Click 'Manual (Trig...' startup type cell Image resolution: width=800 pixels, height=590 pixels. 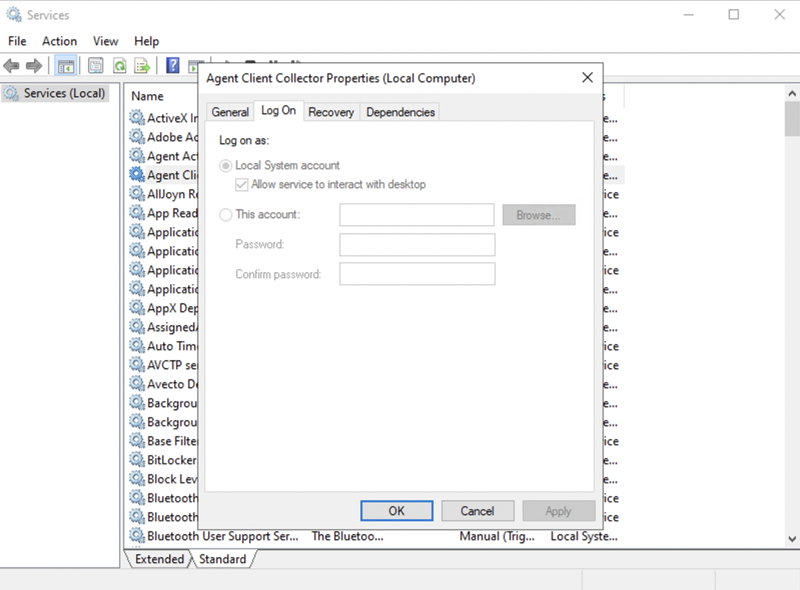(x=497, y=536)
